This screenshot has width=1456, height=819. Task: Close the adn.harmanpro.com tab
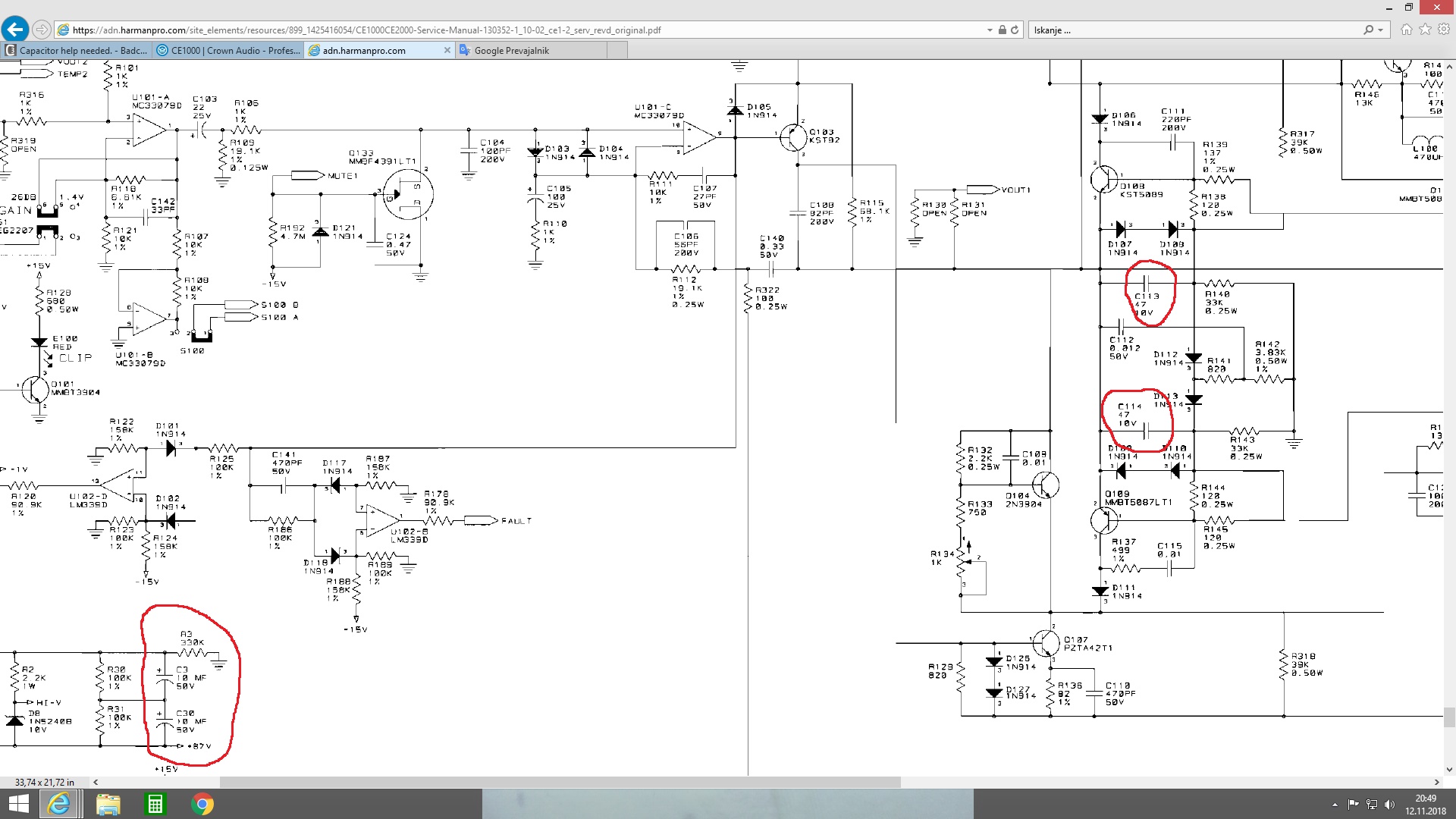click(447, 51)
